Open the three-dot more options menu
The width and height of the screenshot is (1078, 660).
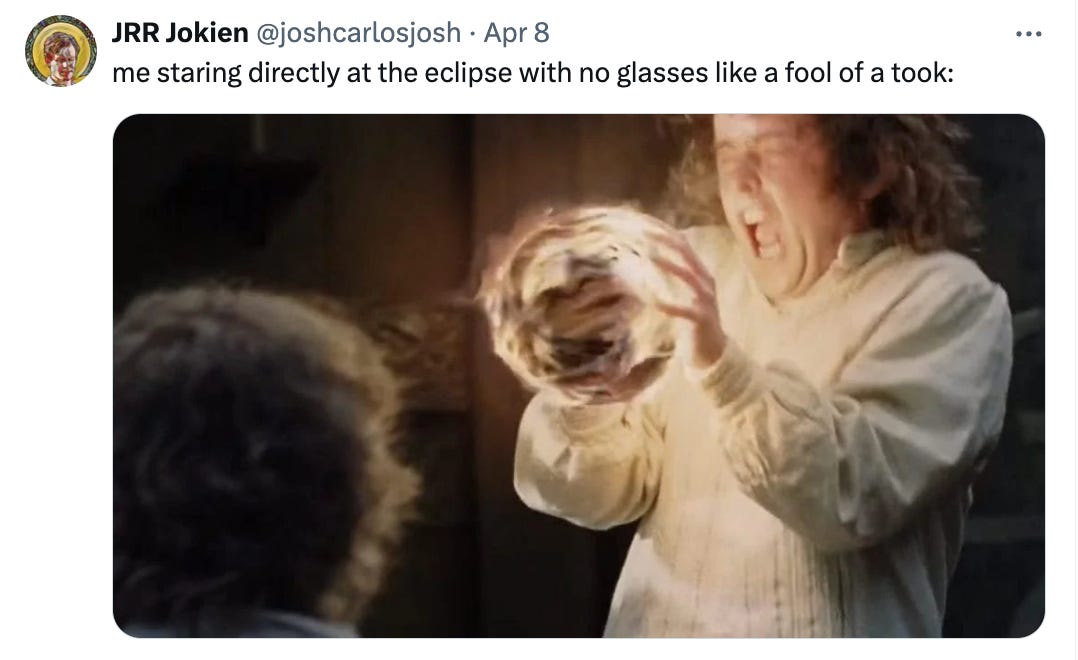(1028, 33)
